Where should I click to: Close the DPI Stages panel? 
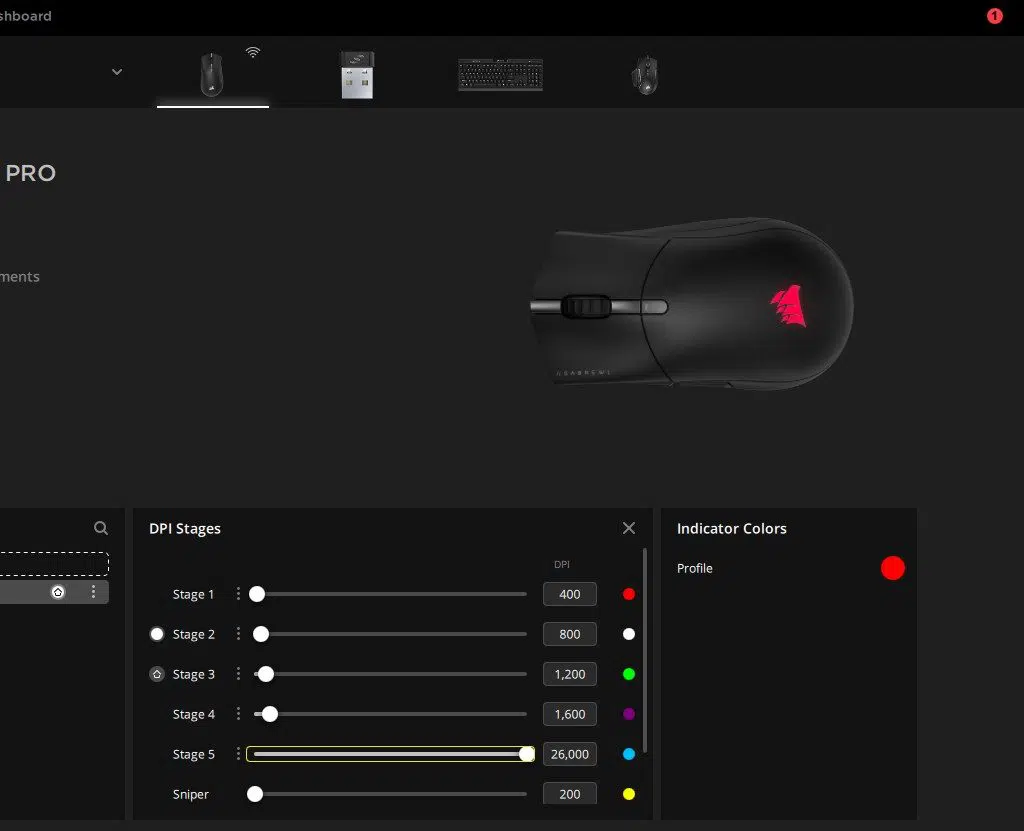tap(628, 528)
